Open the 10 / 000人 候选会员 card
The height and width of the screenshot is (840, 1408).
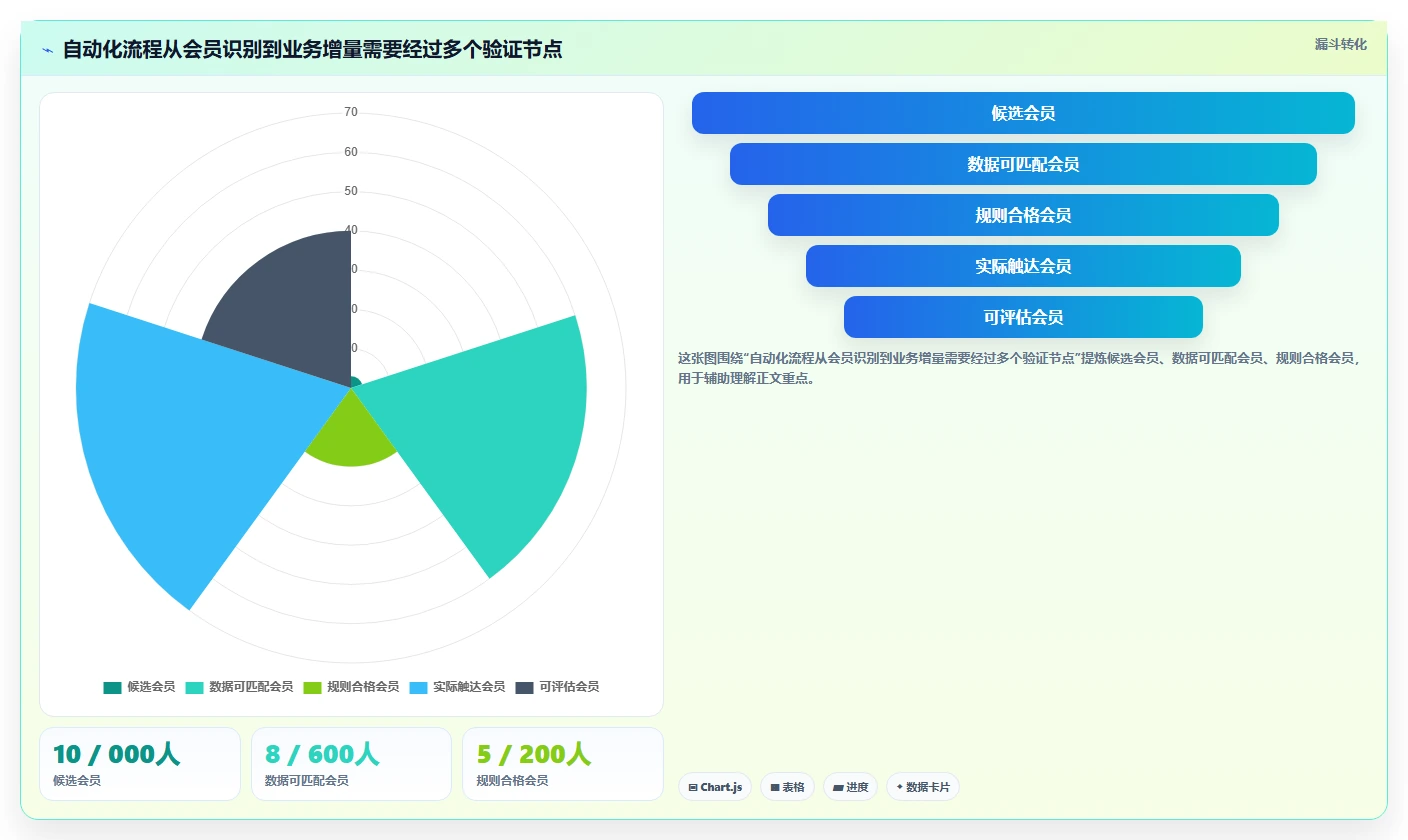(x=140, y=764)
